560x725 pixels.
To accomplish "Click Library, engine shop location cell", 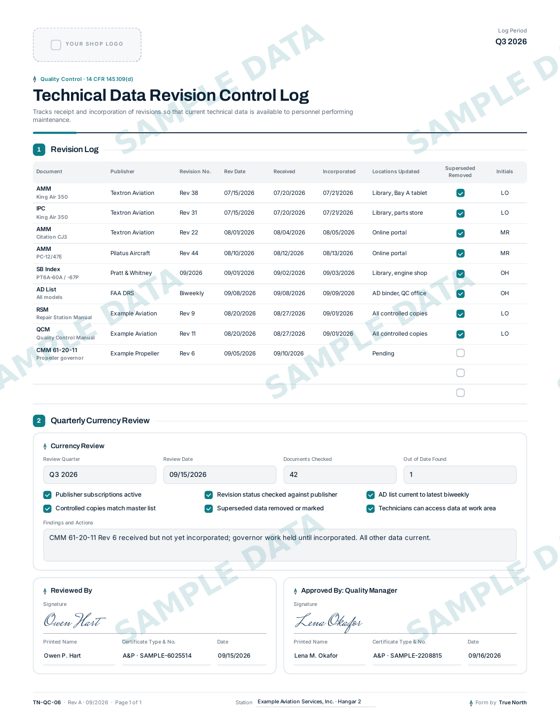I will [400, 273].
